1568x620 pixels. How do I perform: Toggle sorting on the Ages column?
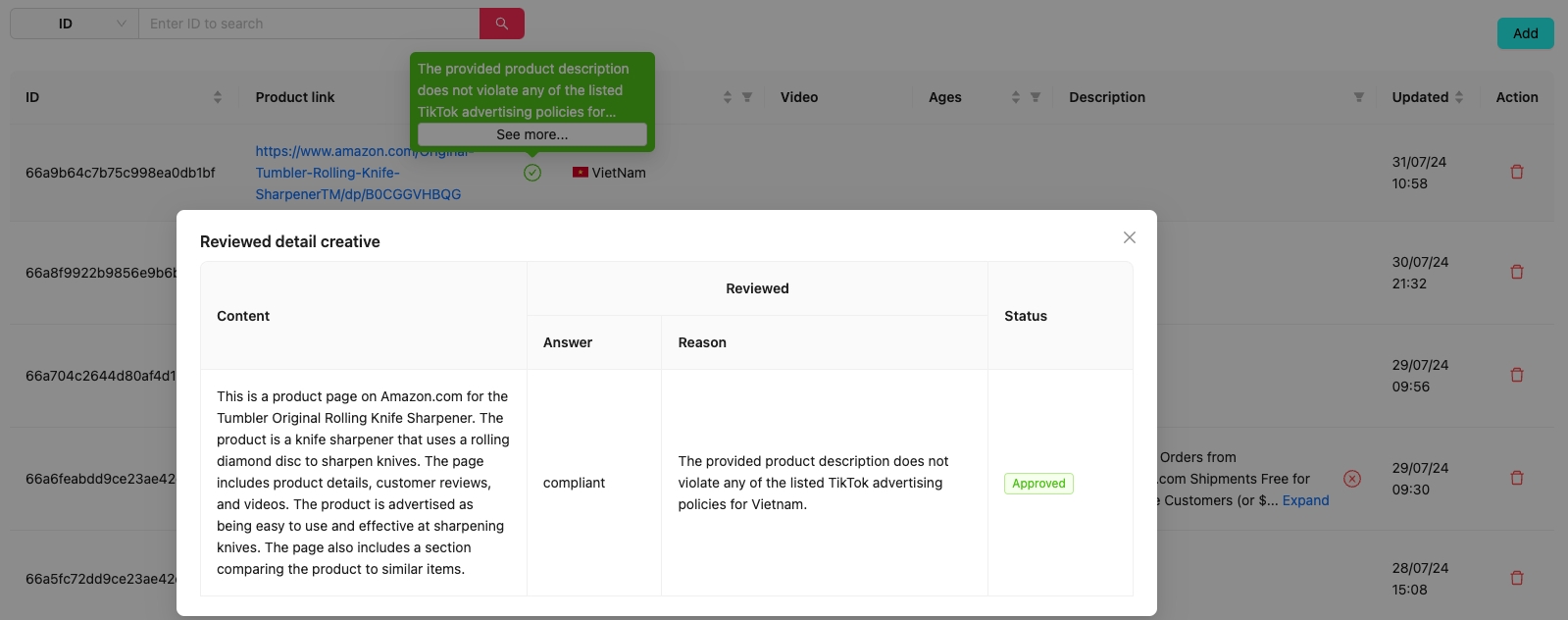pos(1015,97)
